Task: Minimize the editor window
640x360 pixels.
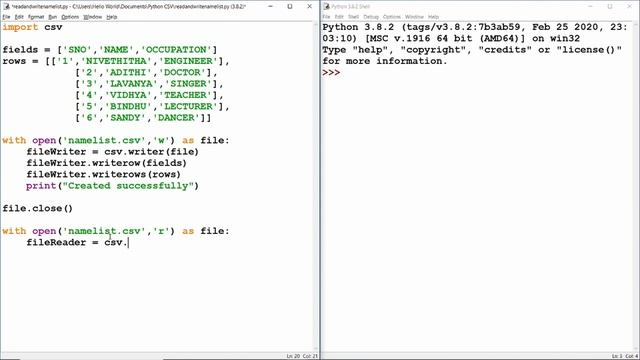Action: (270, 7)
